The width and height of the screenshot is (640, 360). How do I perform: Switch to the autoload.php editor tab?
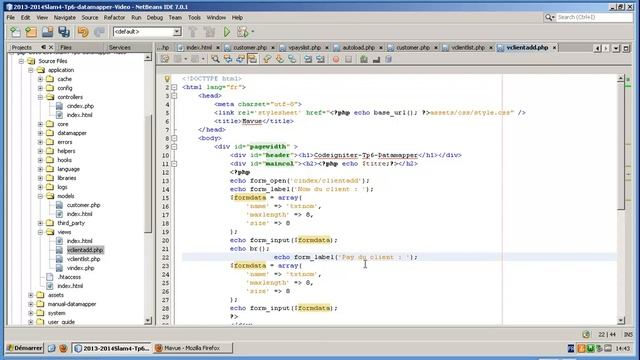coord(358,47)
